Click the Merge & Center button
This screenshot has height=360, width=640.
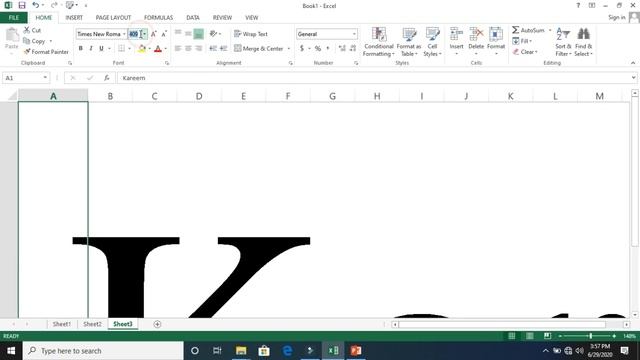tap(259, 49)
